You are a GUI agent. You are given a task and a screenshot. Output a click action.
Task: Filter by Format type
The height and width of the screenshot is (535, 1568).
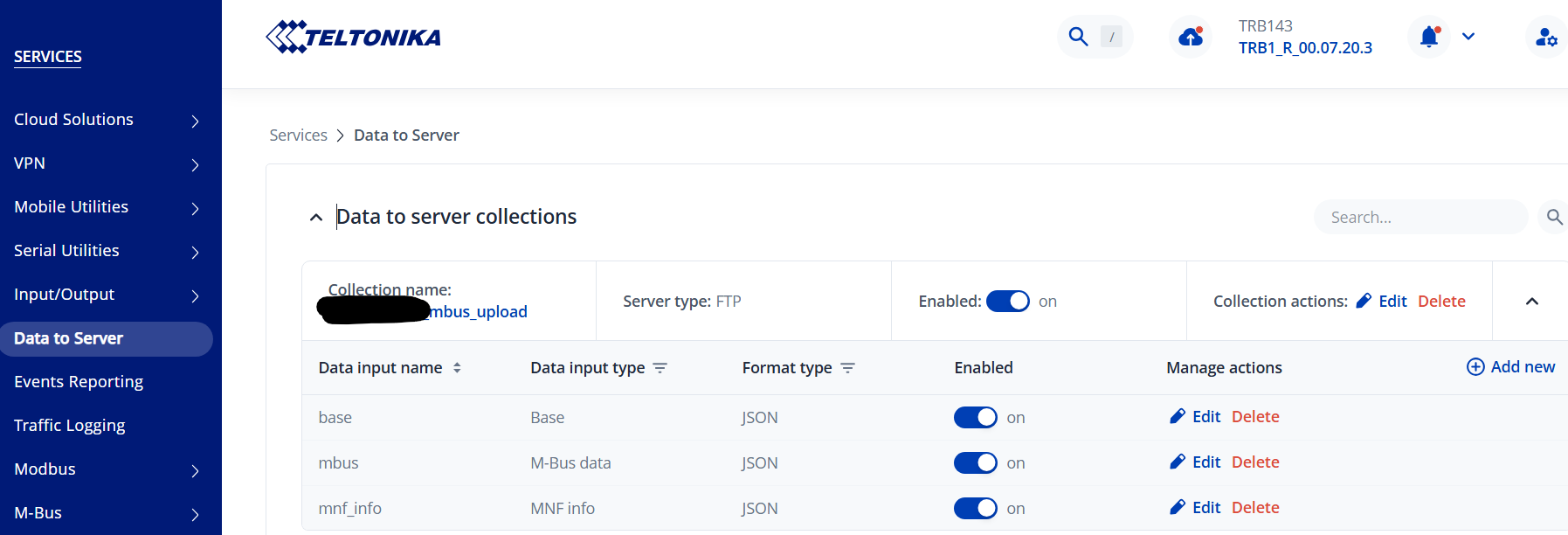847,368
